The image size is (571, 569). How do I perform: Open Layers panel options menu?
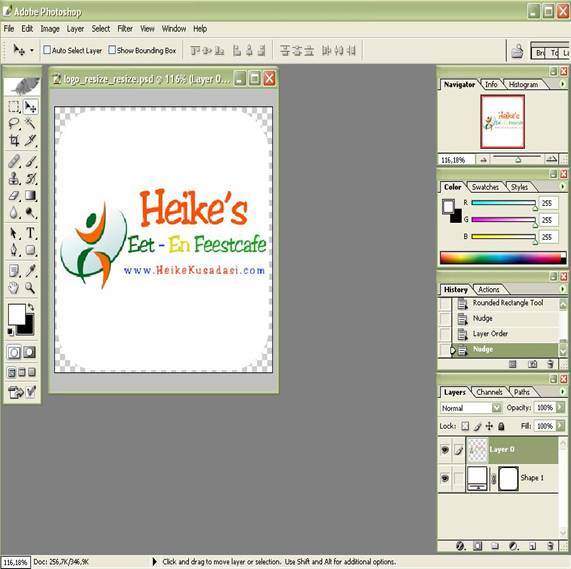coord(563,392)
